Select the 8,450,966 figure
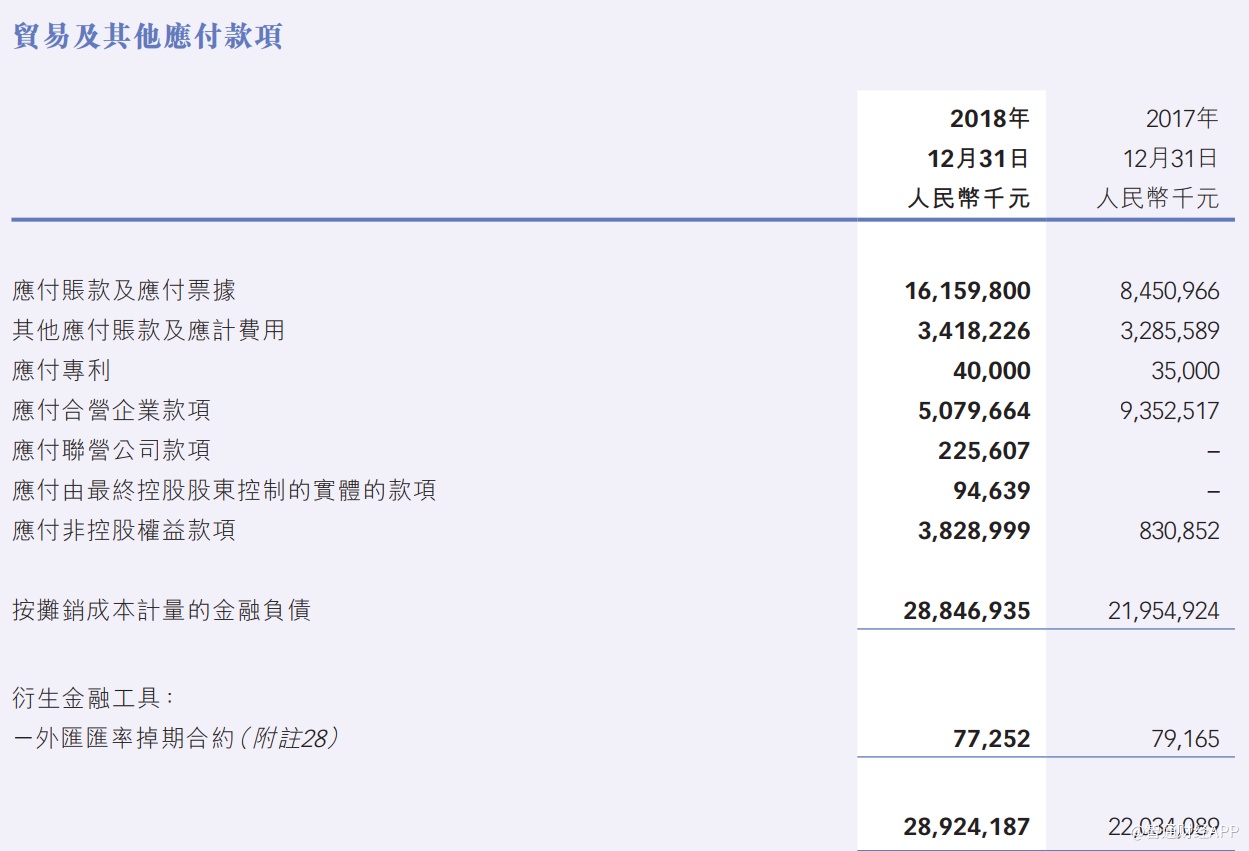Screen dimensions: 1249x851 coord(1169,291)
